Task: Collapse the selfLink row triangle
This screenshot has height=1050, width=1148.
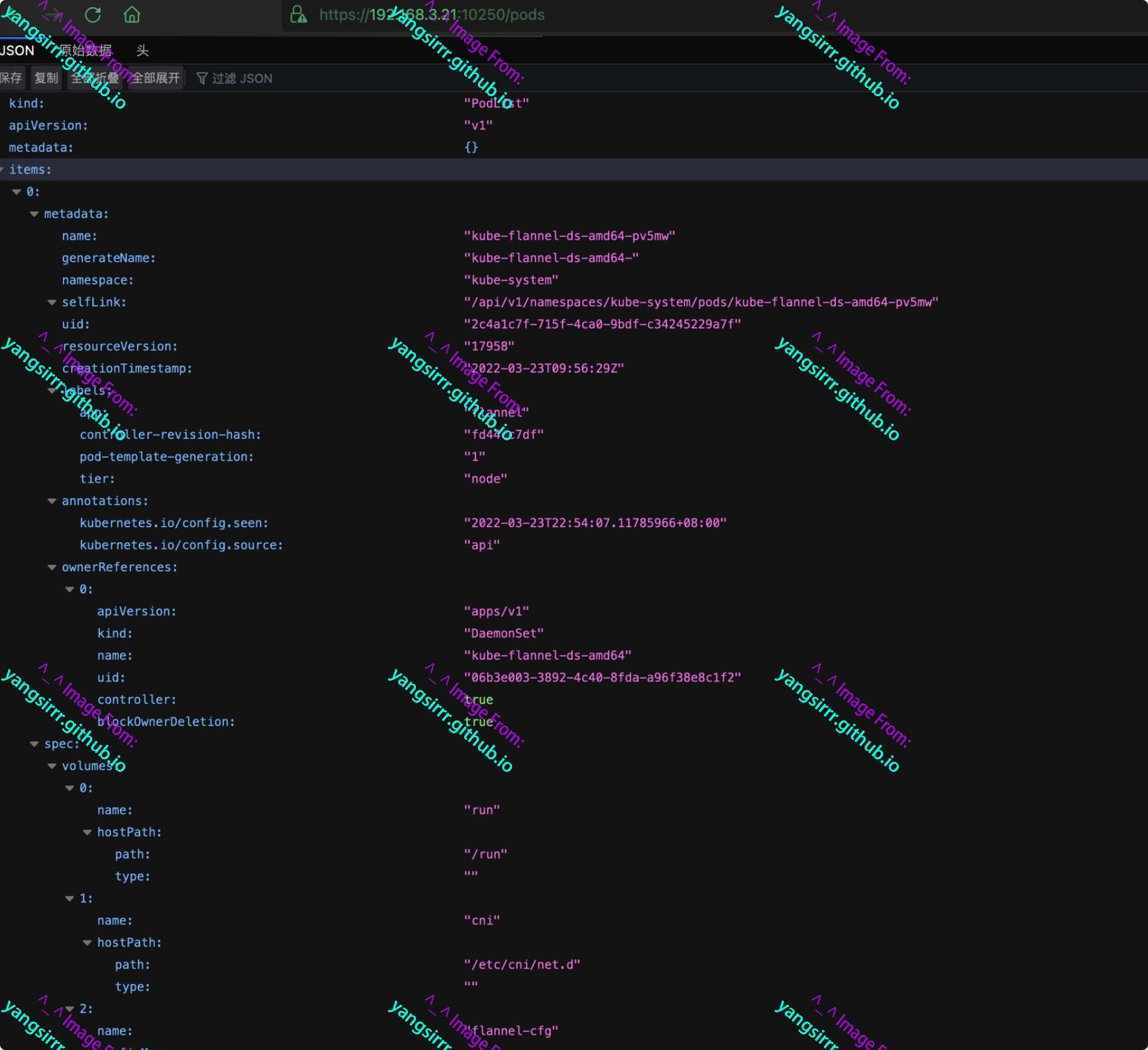Action: (x=52, y=302)
